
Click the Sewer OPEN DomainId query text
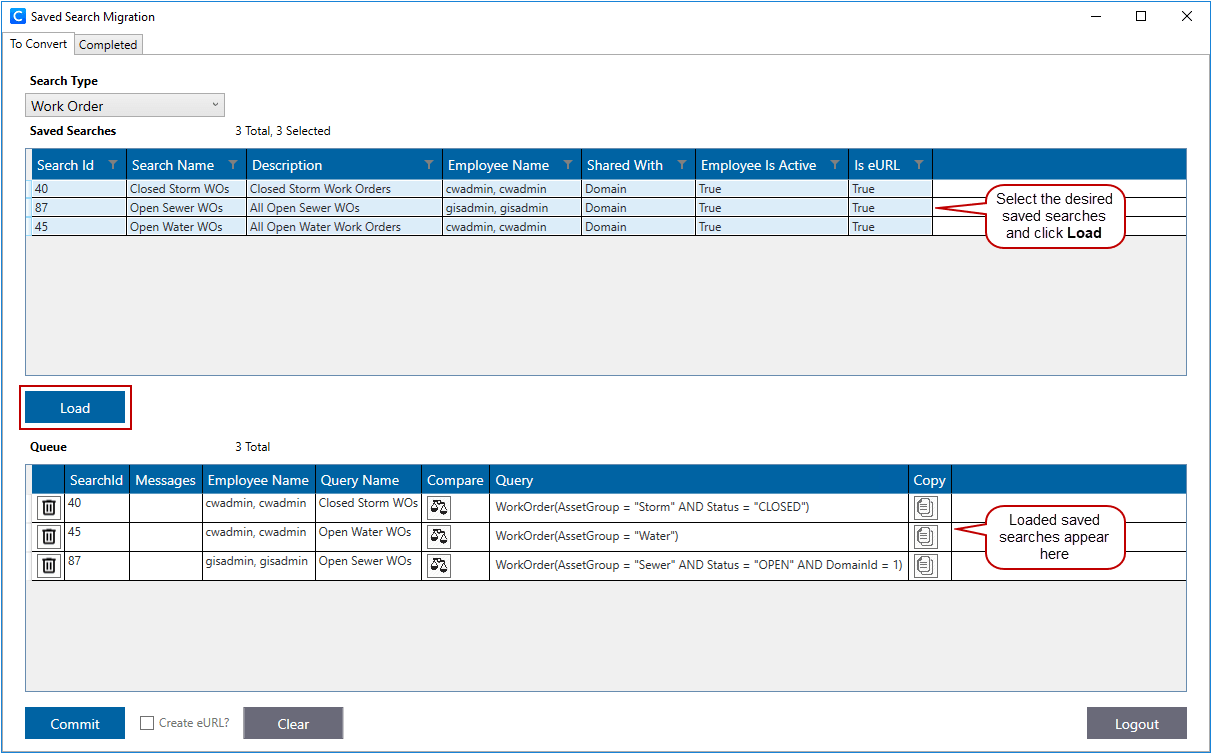point(699,565)
